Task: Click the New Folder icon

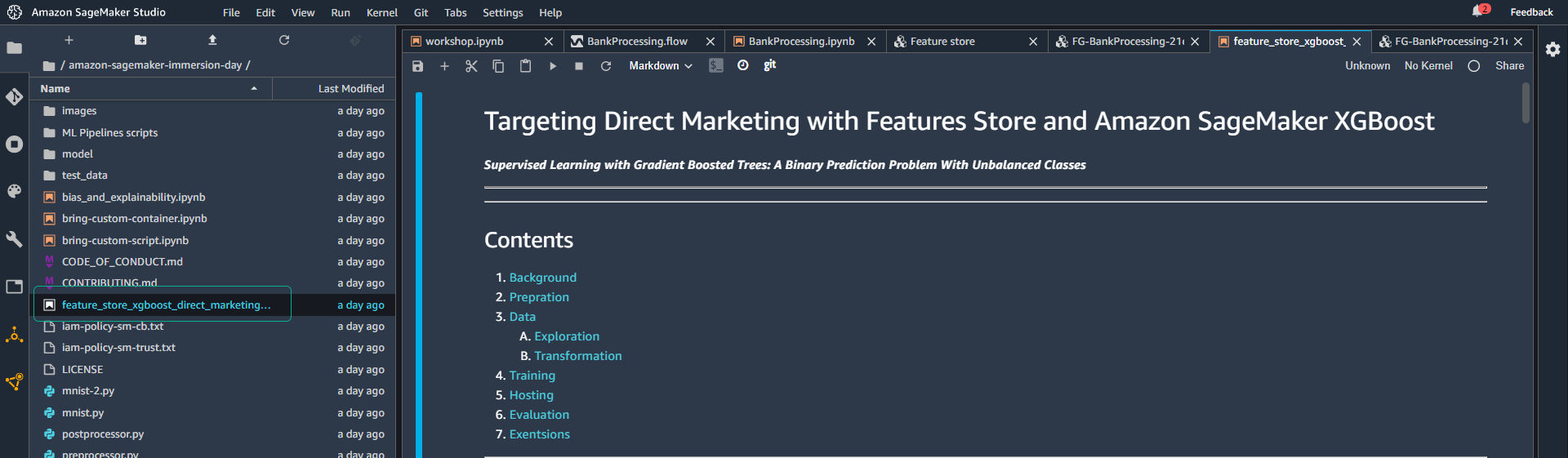Action: pos(140,40)
